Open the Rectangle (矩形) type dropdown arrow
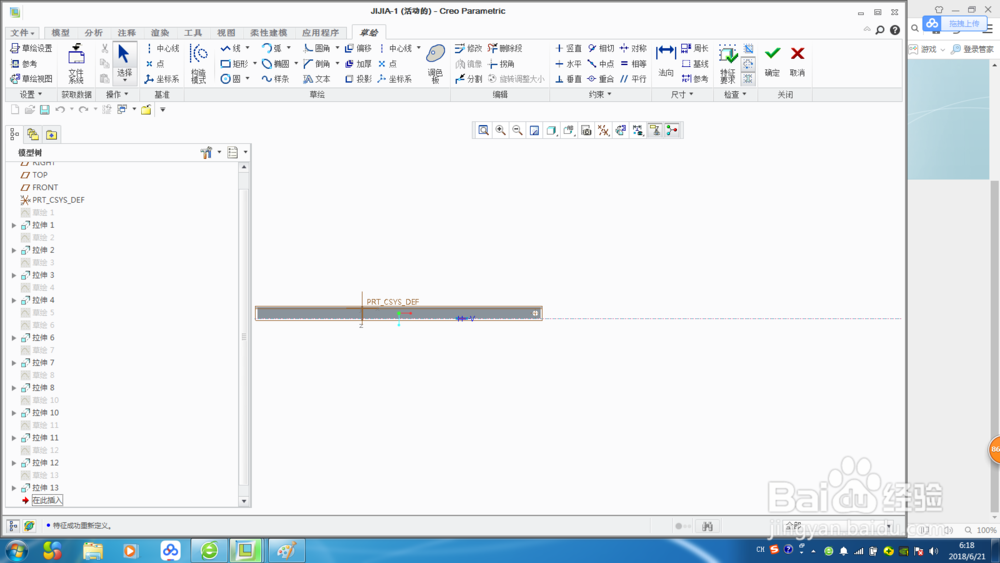This screenshot has width=1000, height=563. click(x=254, y=64)
